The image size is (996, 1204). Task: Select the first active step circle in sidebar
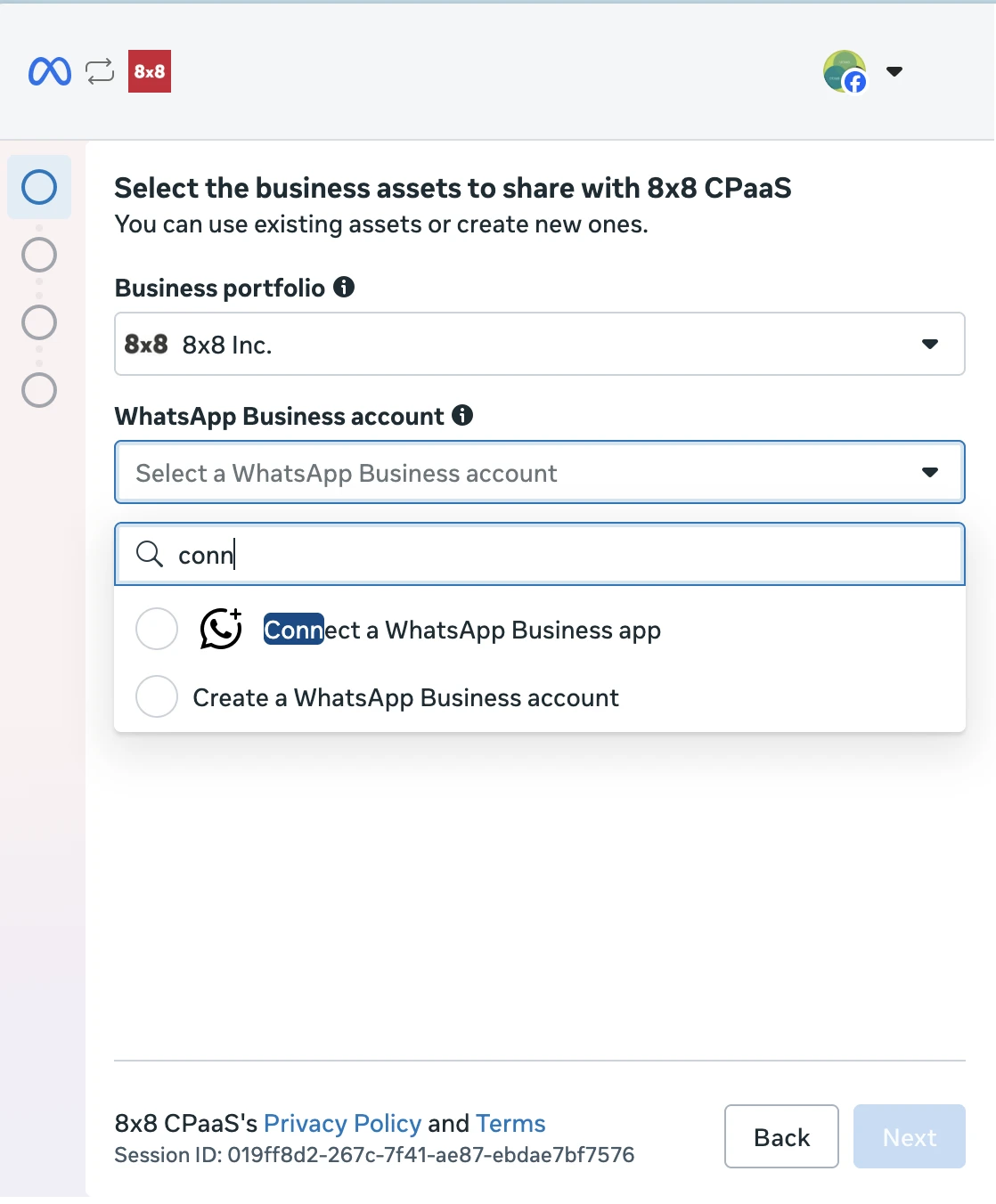pos(39,187)
